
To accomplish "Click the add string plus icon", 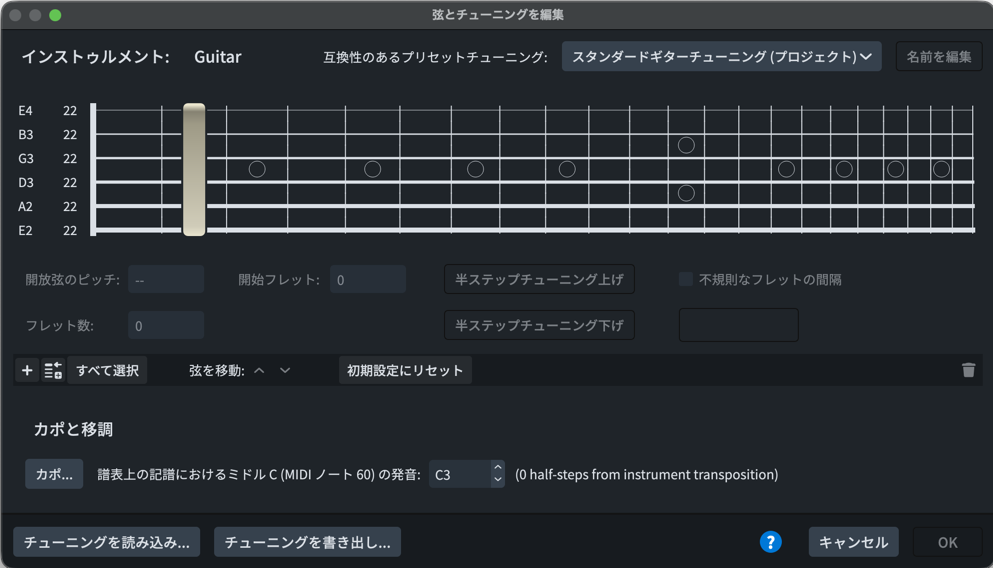I will pos(27,371).
